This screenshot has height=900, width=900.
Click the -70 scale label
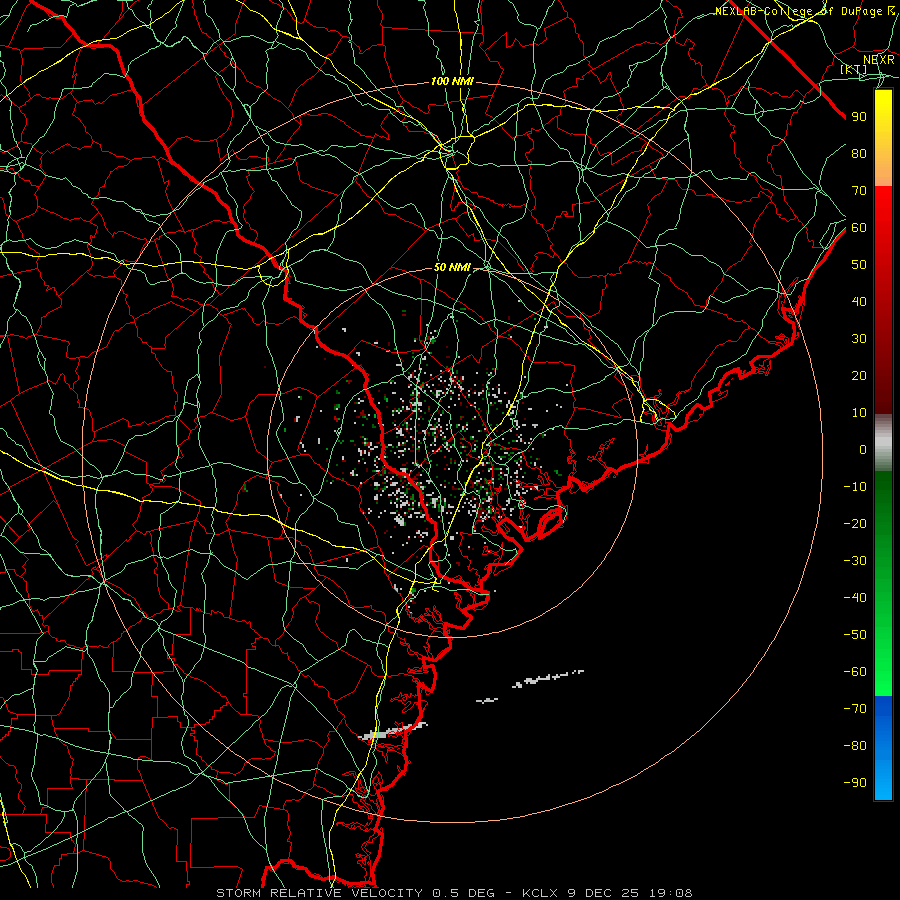click(855, 709)
